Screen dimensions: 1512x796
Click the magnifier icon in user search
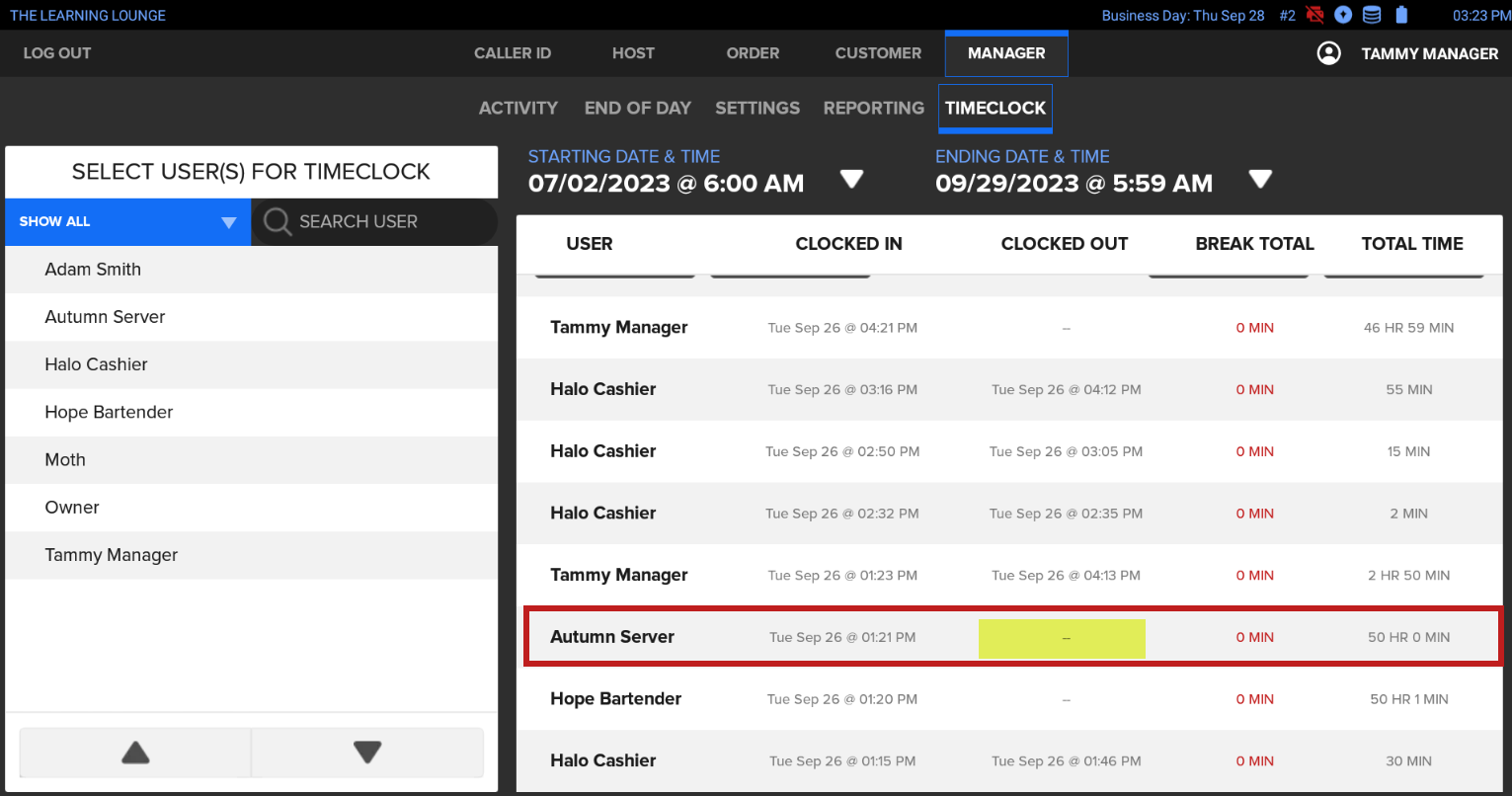278,222
